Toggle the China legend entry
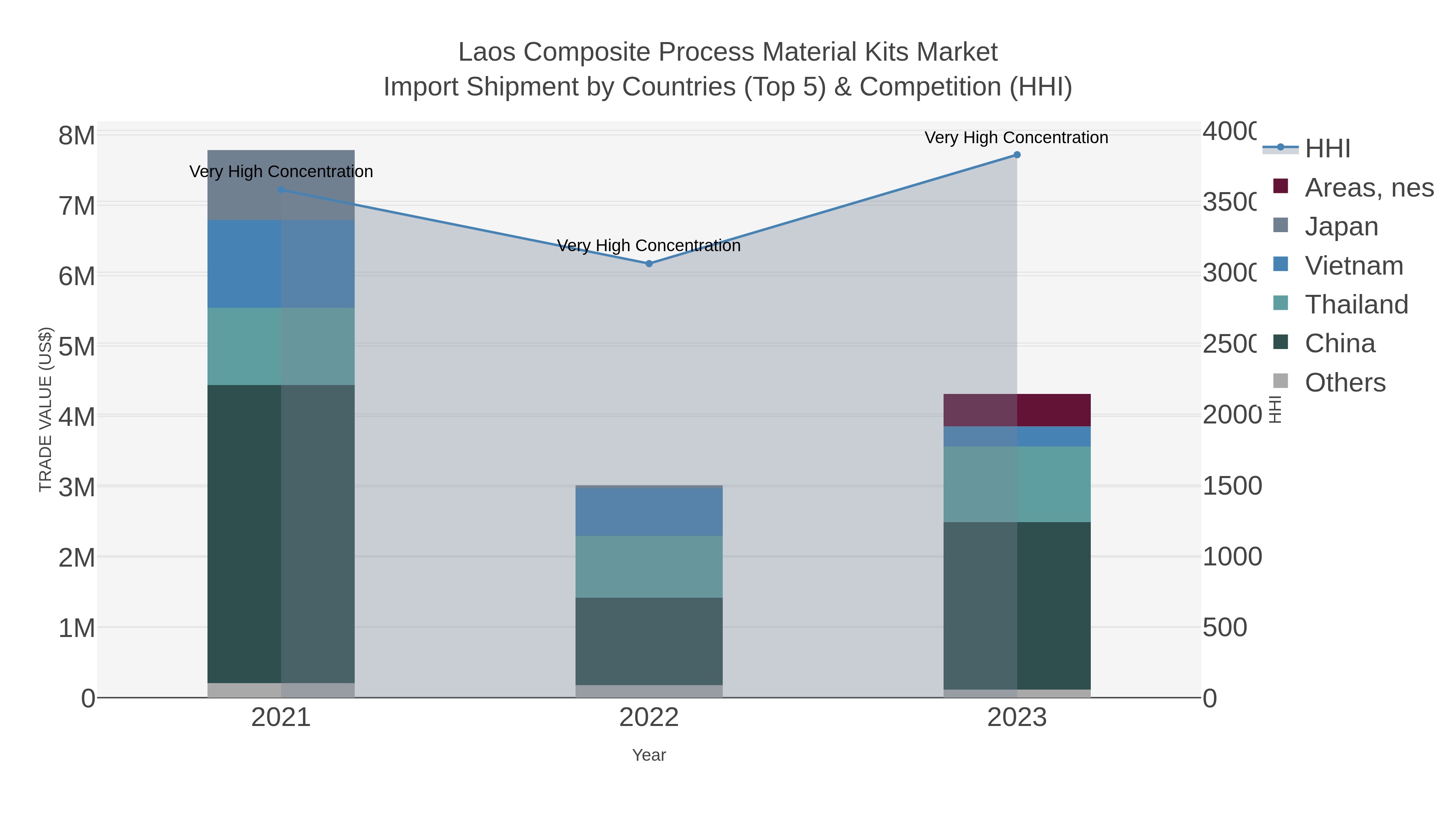The width and height of the screenshot is (1456, 819). click(1323, 344)
